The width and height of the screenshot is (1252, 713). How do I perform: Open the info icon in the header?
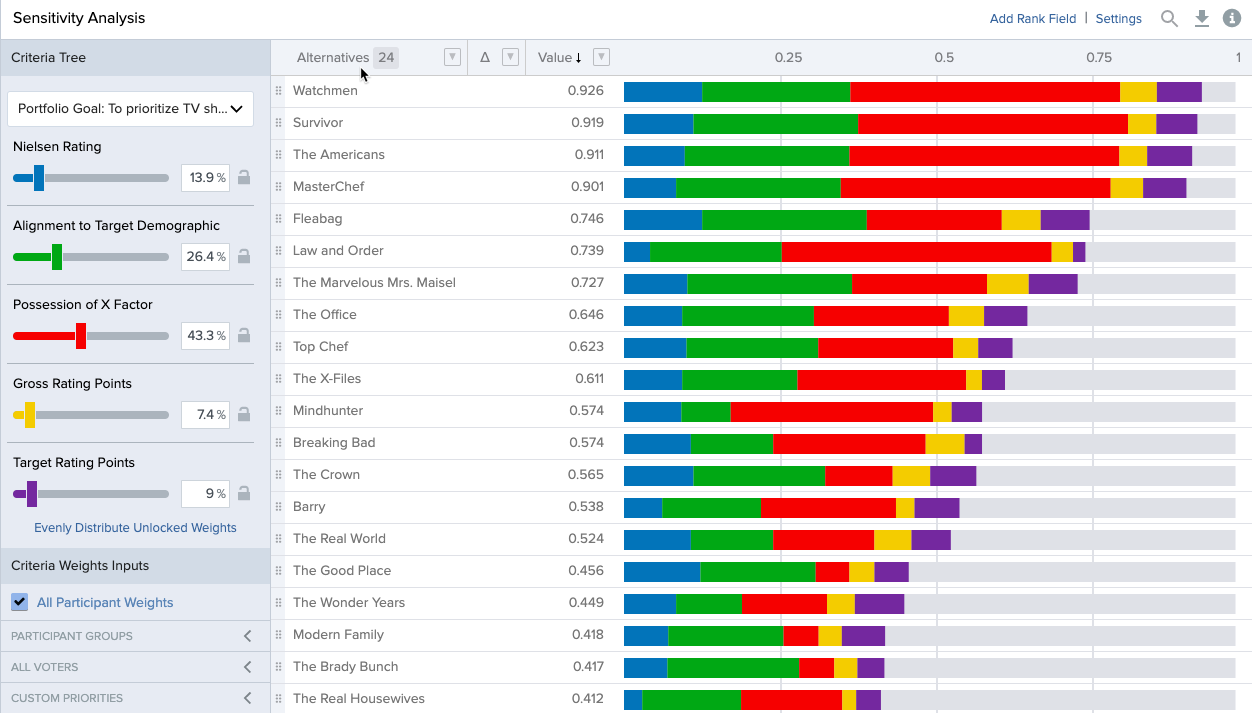(1232, 18)
